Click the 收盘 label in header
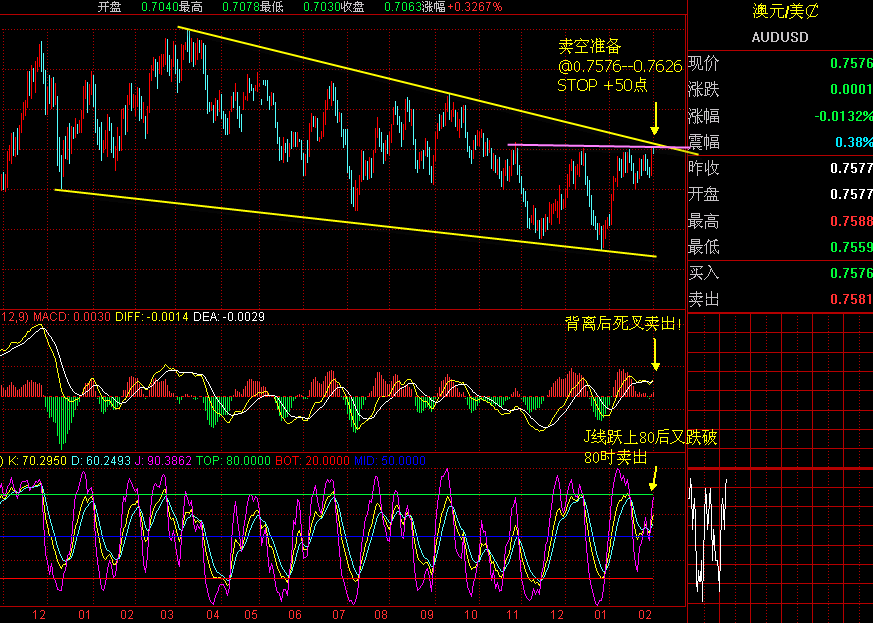873x623 pixels. point(352,7)
